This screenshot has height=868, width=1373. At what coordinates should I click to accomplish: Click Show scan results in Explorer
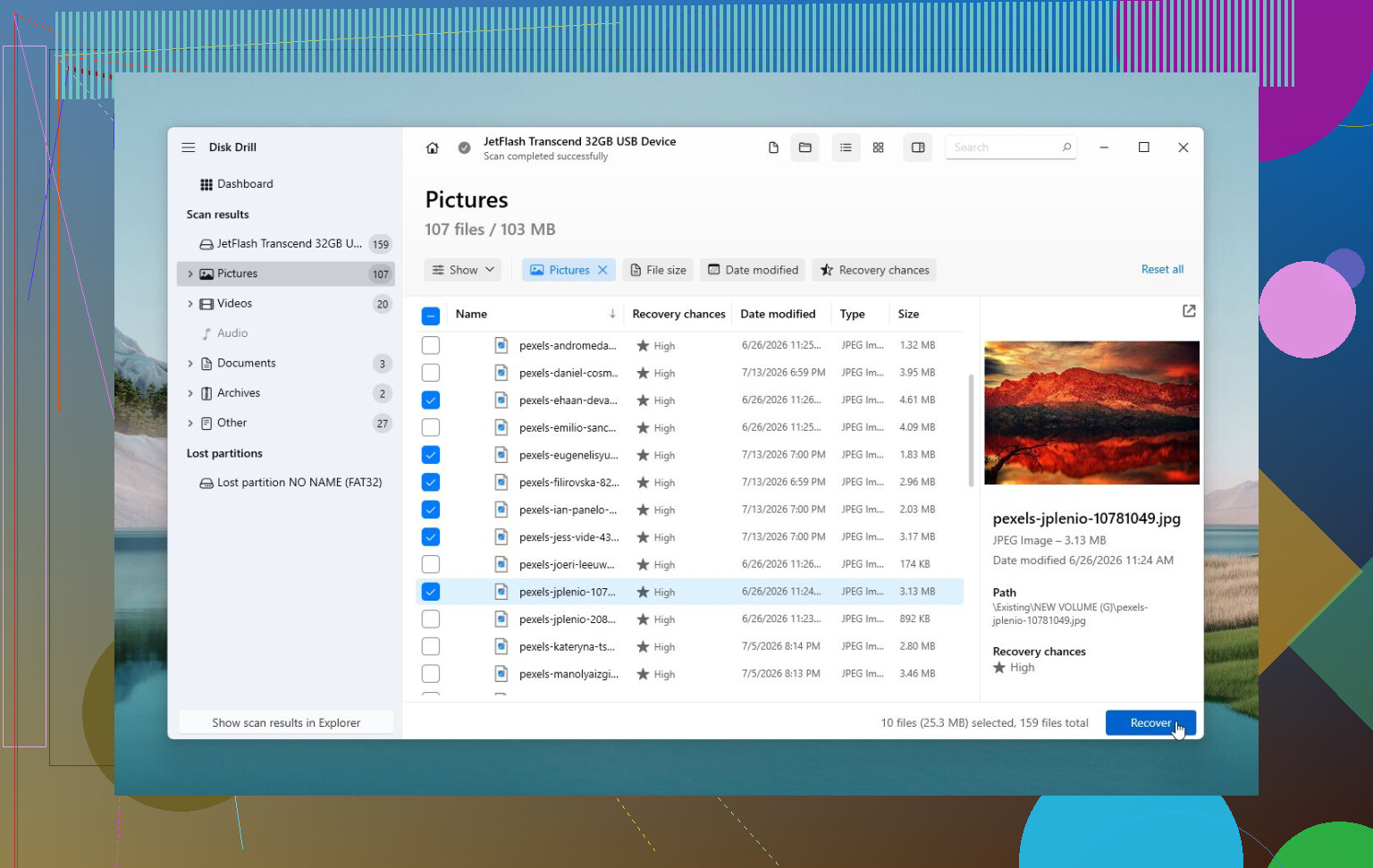click(x=286, y=723)
